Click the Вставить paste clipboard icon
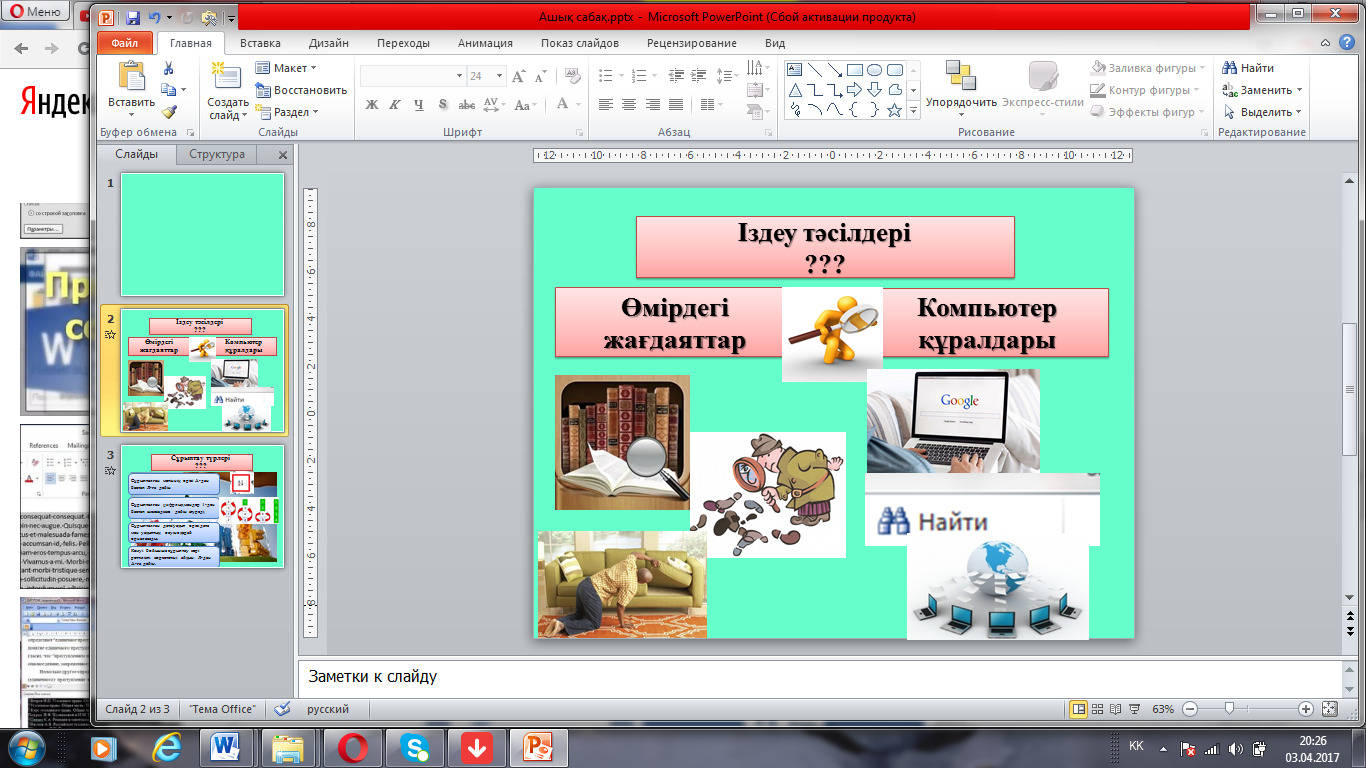This screenshot has height=768, width=1366. (132, 77)
